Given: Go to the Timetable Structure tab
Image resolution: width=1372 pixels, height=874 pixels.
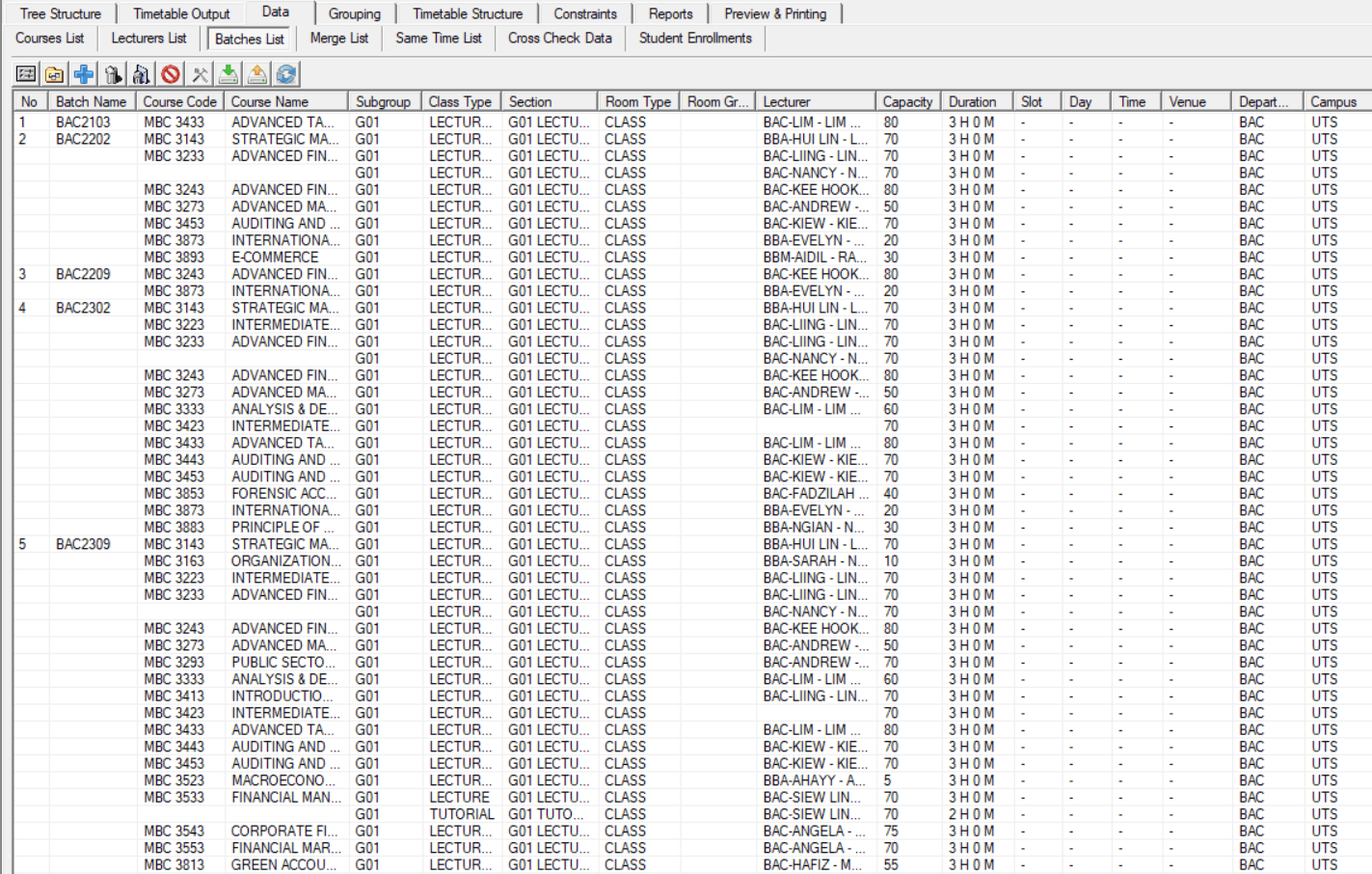Looking at the screenshot, I should [x=468, y=14].
